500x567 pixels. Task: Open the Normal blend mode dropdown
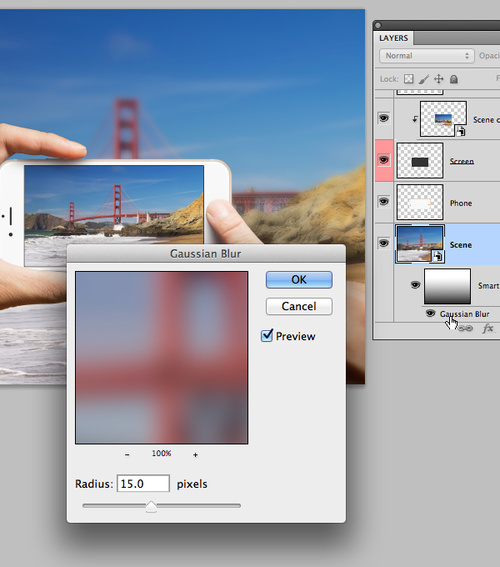pos(427,56)
